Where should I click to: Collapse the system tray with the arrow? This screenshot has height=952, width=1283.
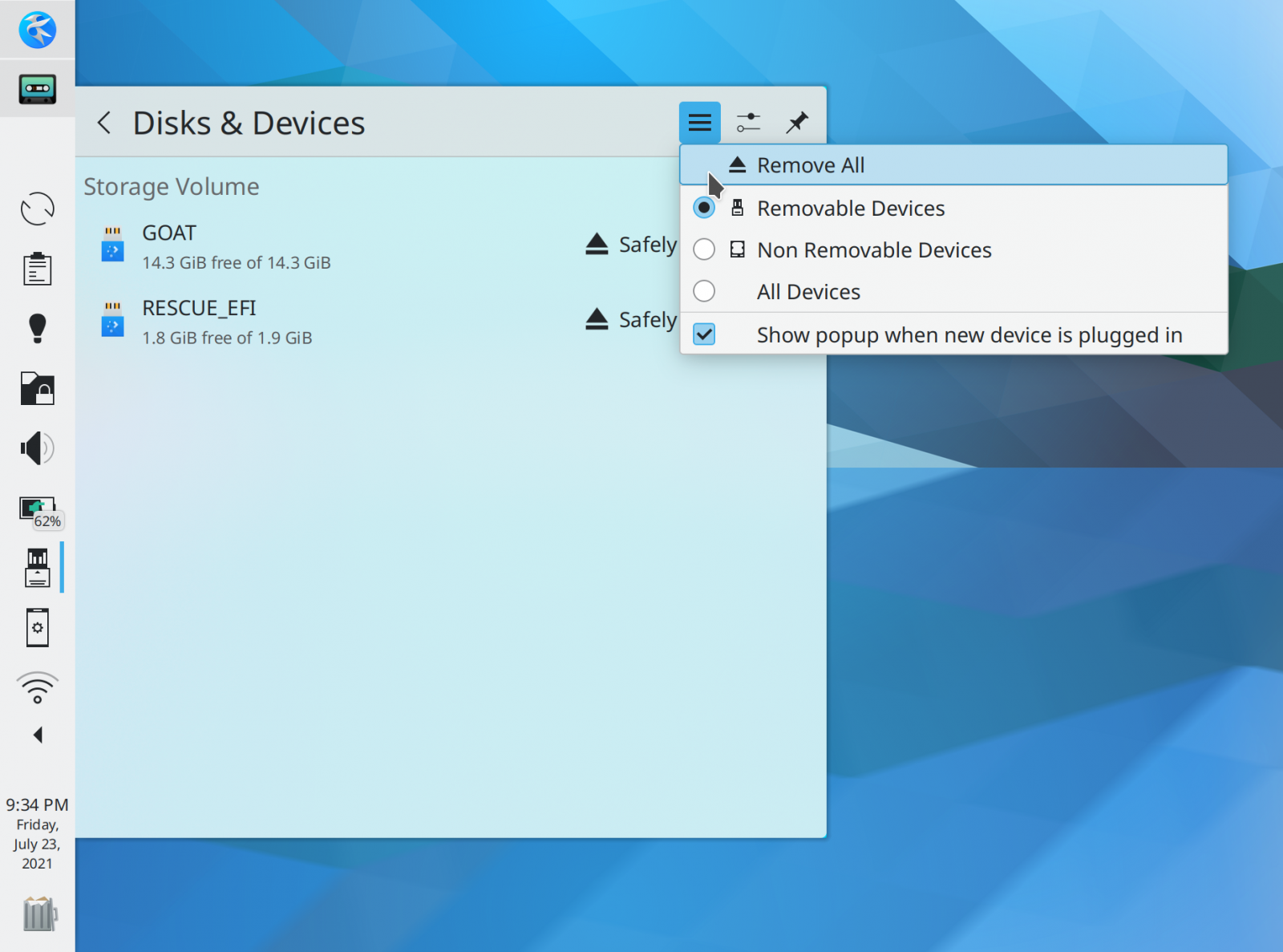pos(36,735)
